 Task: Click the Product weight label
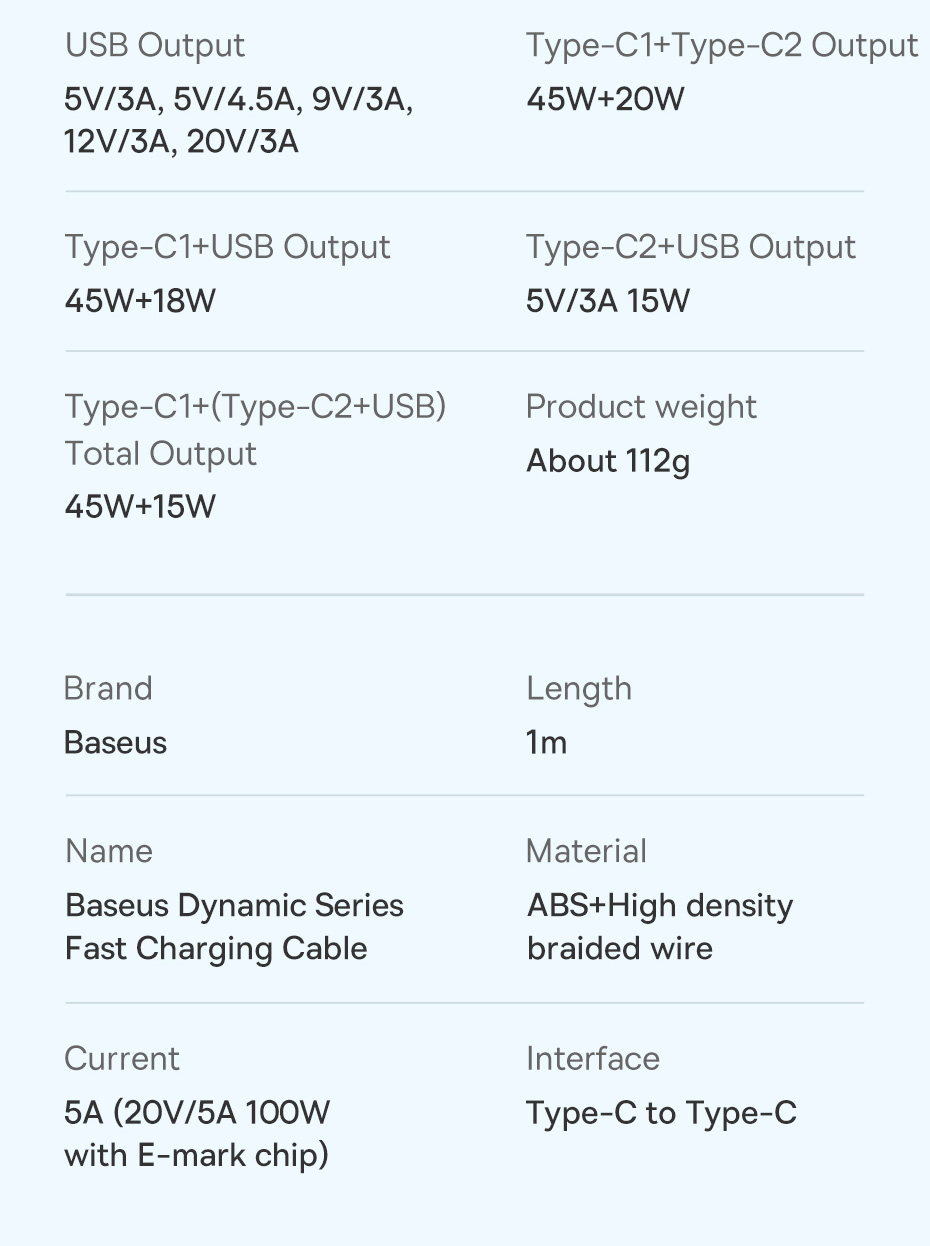[641, 407]
